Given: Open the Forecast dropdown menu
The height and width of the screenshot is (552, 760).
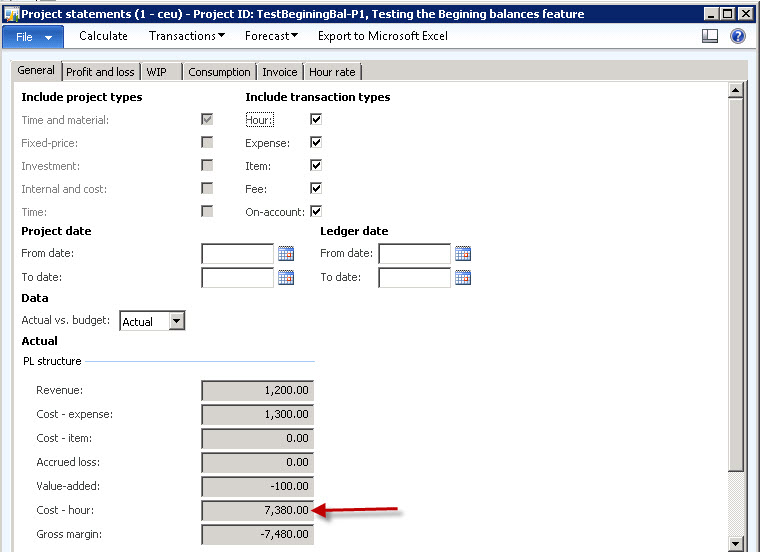Looking at the screenshot, I should click(x=271, y=36).
